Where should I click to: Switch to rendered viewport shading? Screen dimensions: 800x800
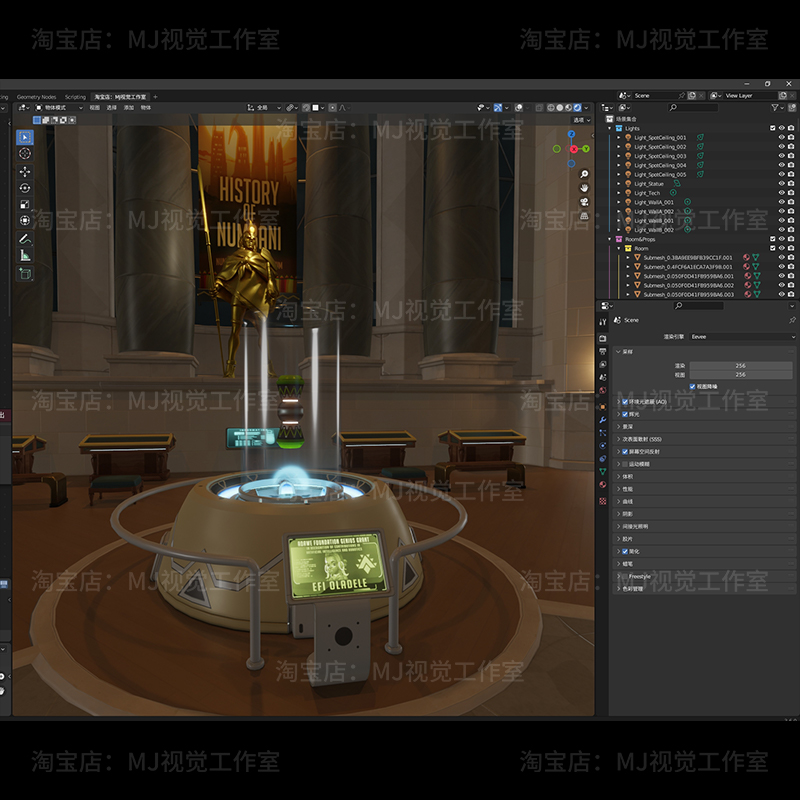tap(577, 108)
